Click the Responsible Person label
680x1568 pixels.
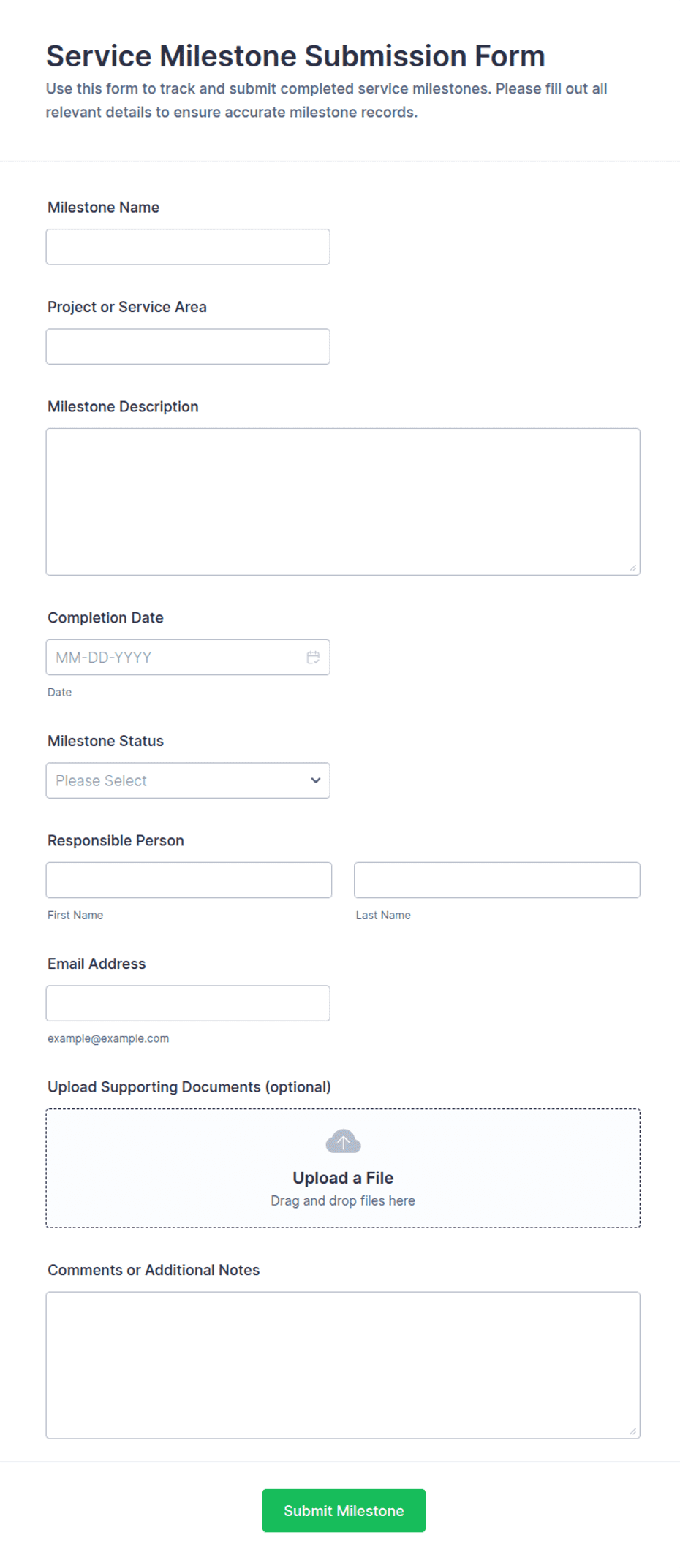click(x=116, y=840)
